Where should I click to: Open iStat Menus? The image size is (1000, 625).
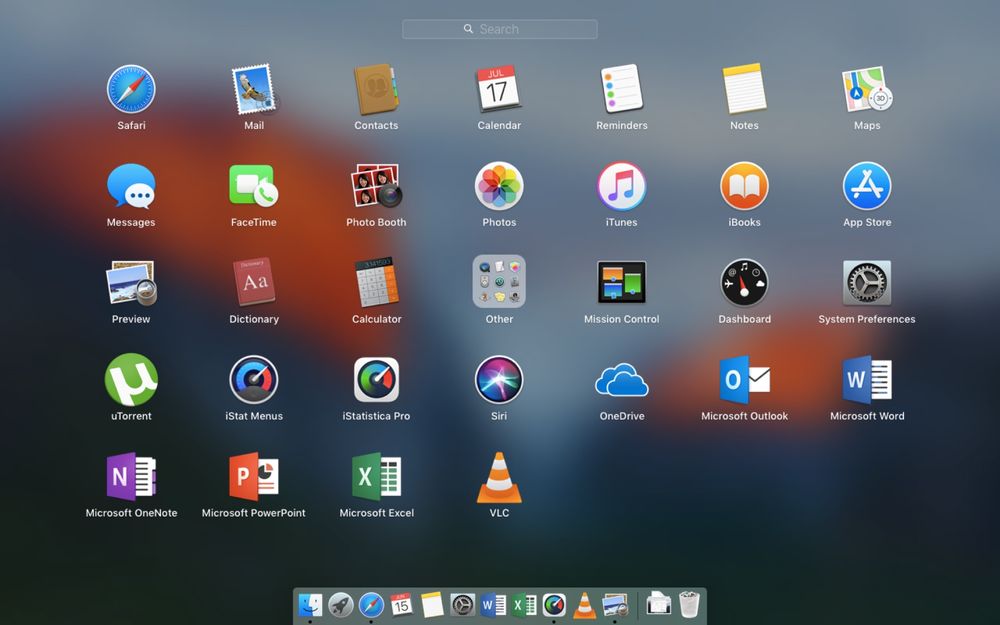254,380
